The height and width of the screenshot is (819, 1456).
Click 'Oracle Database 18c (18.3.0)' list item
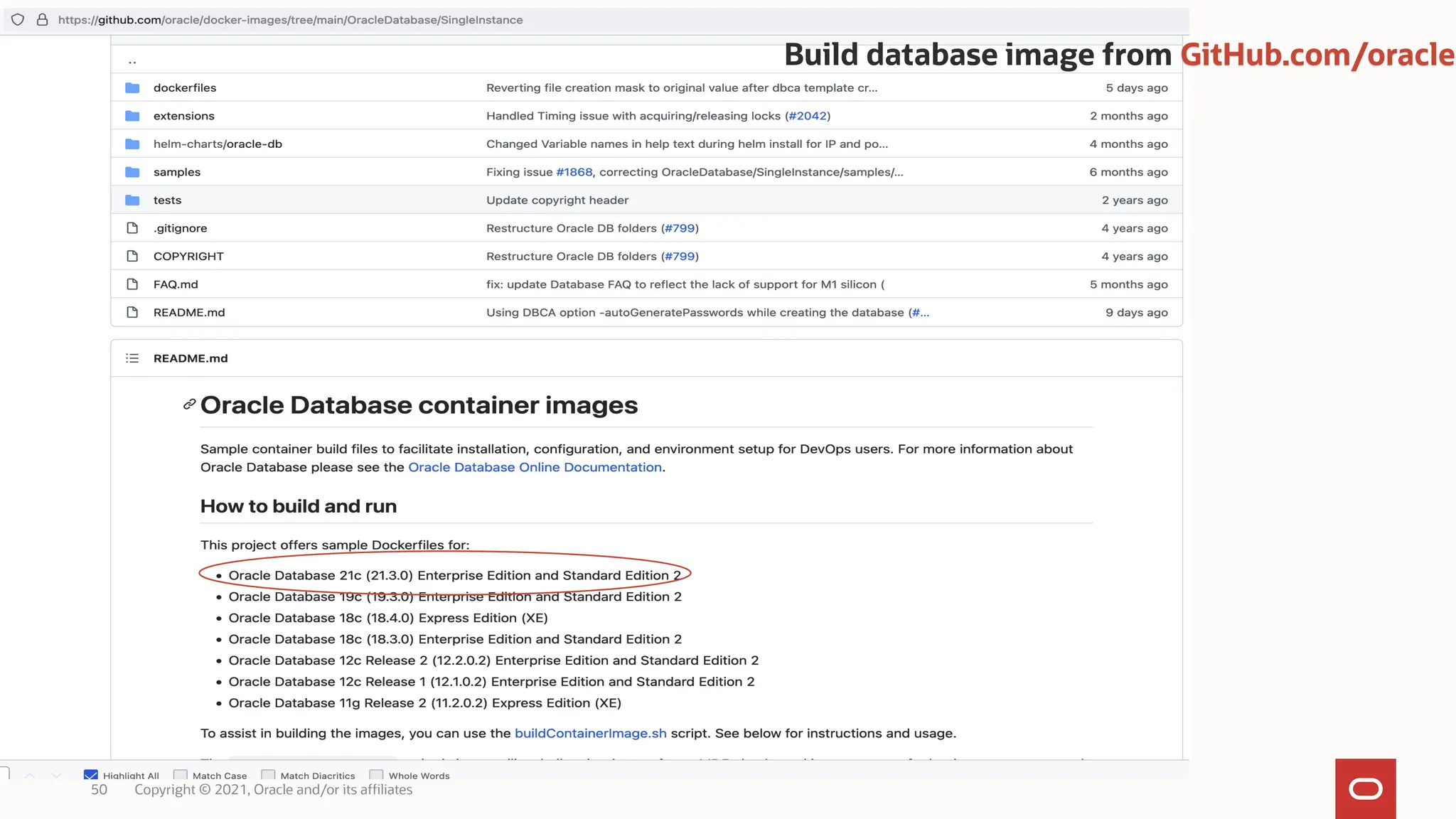point(455,639)
